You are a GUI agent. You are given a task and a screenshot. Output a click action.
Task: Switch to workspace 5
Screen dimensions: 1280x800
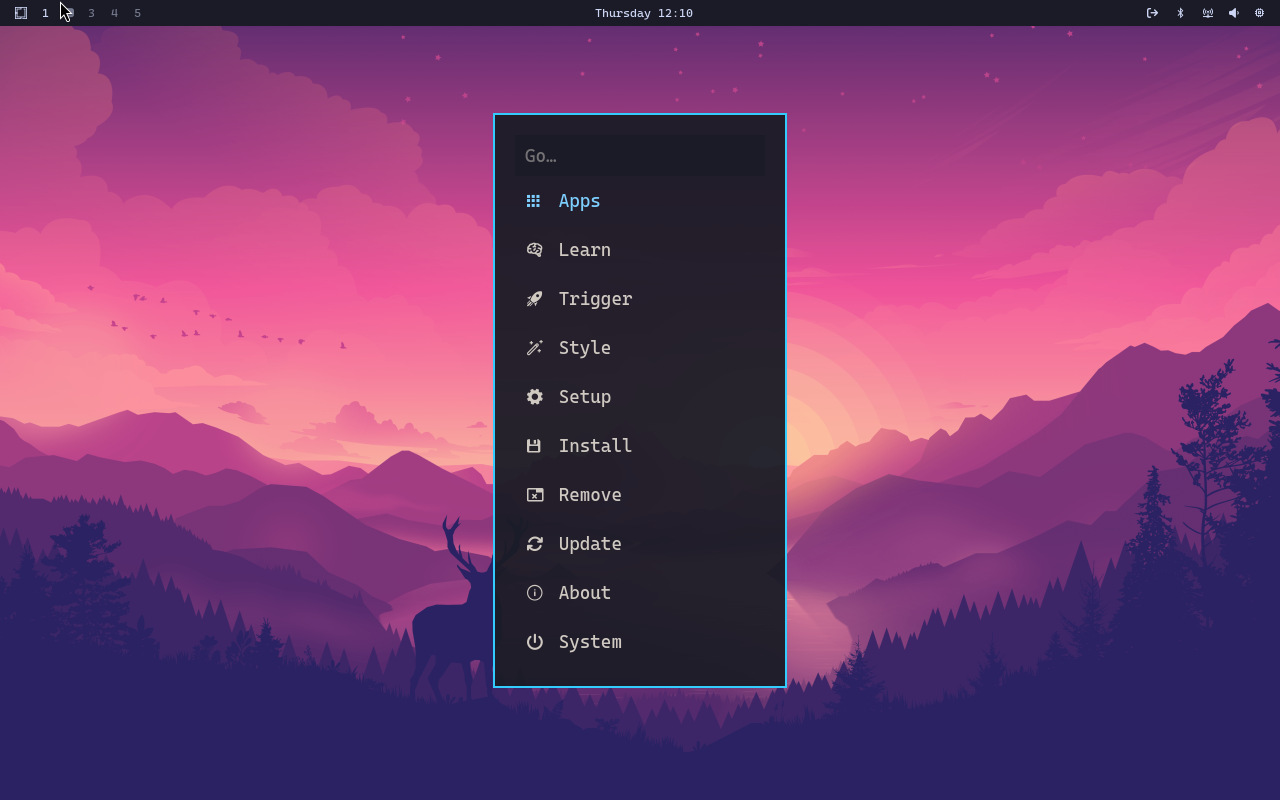137,13
